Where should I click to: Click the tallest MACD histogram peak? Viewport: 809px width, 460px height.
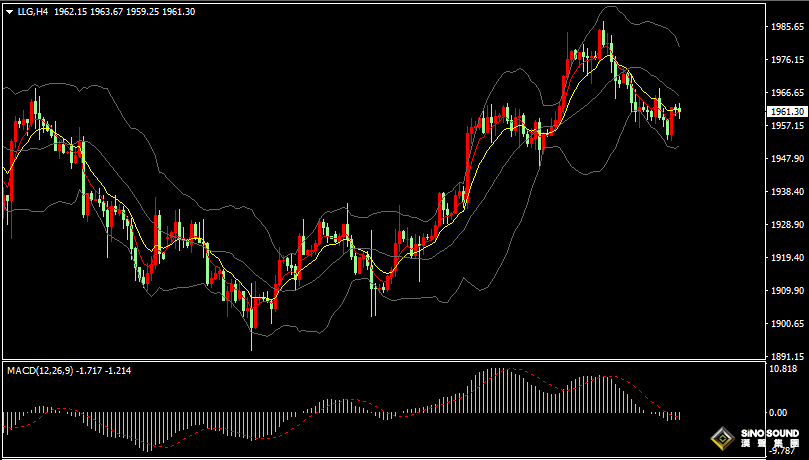[x=495, y=372]
